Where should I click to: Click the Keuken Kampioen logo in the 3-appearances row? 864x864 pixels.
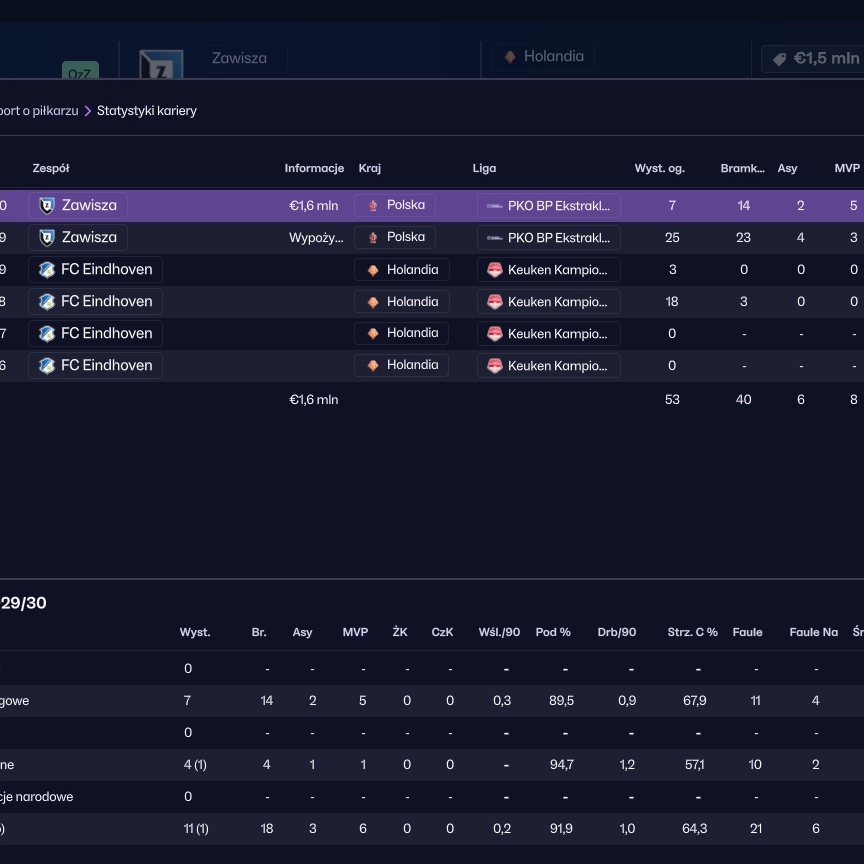[495, 270]
